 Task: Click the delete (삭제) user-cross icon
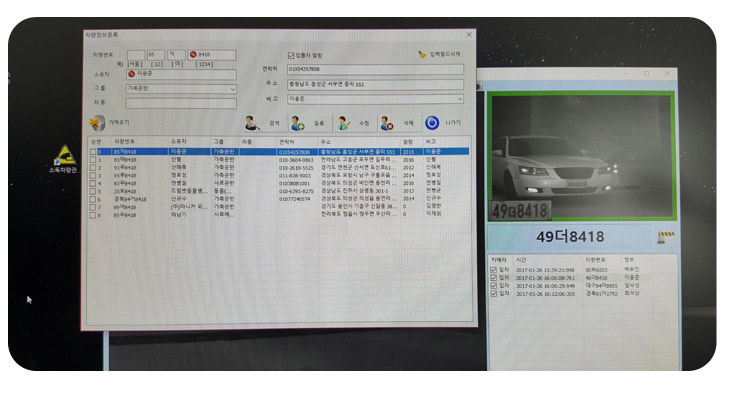coord(387,123)
